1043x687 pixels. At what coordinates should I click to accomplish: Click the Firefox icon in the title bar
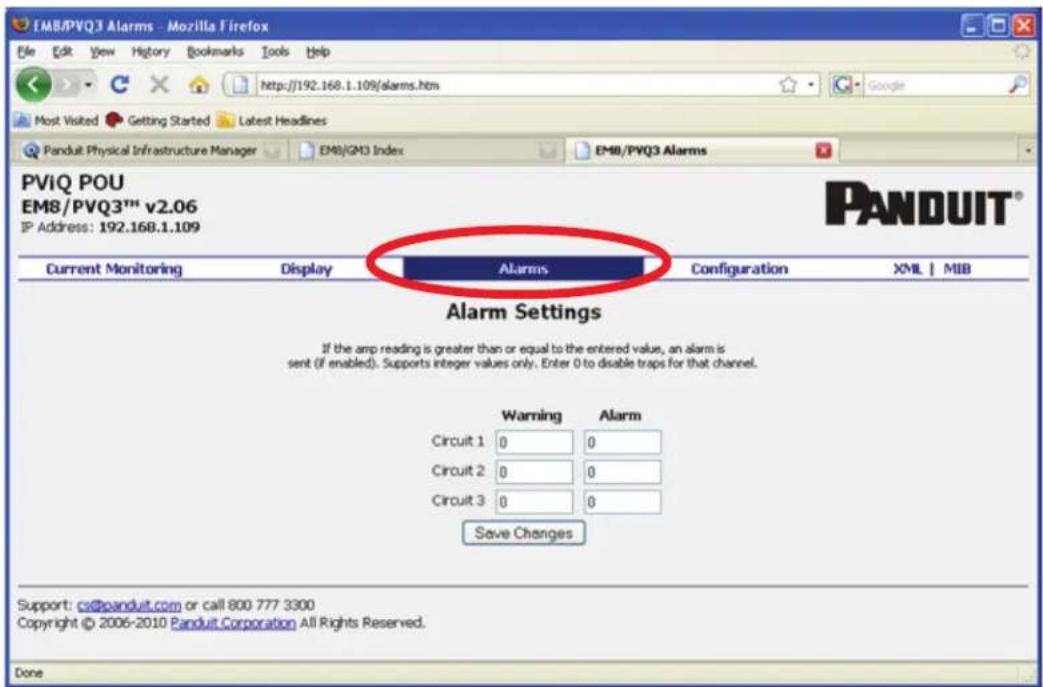tap(21, 27)
